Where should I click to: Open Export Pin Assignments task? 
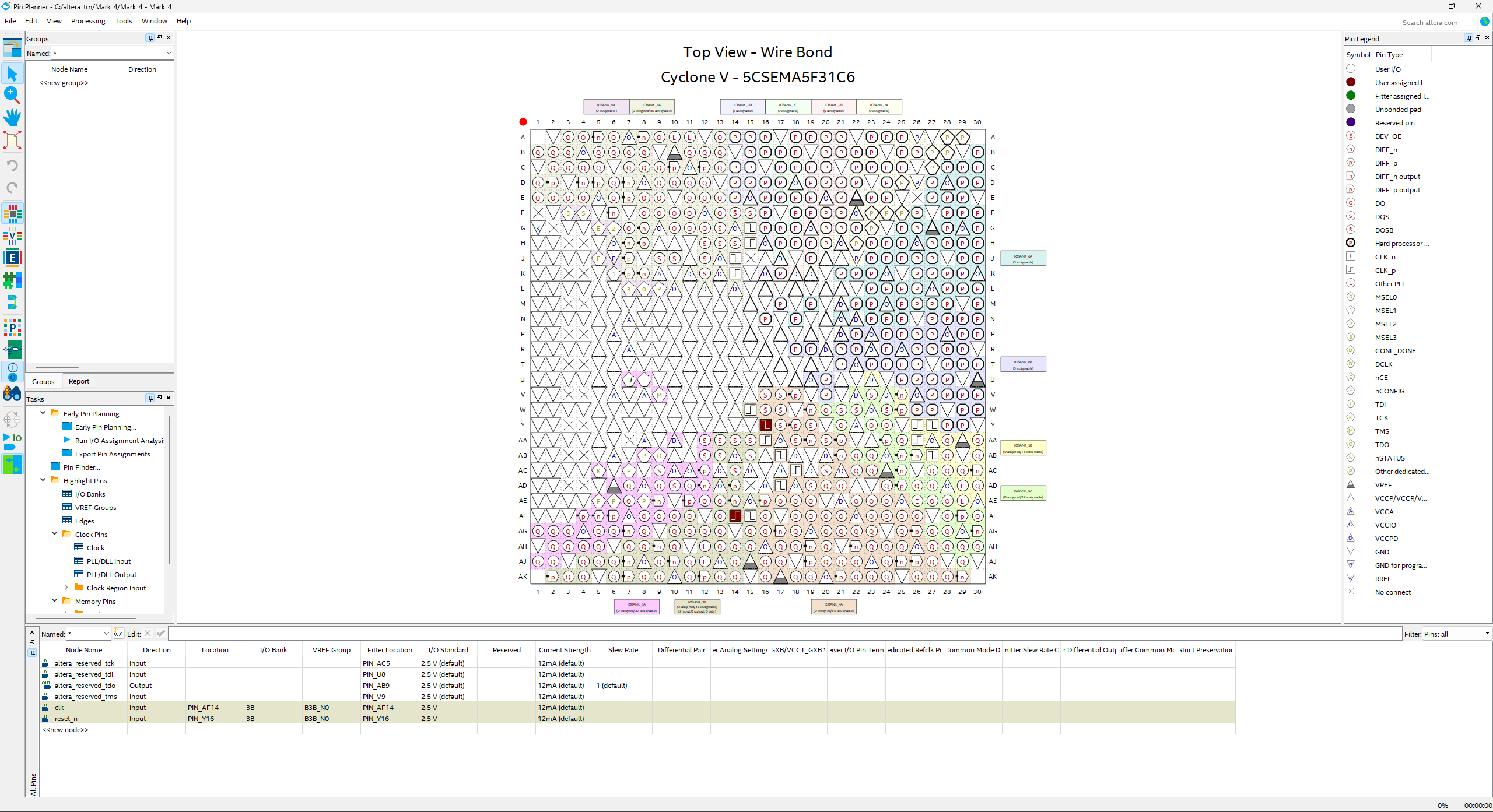(115, 454)
